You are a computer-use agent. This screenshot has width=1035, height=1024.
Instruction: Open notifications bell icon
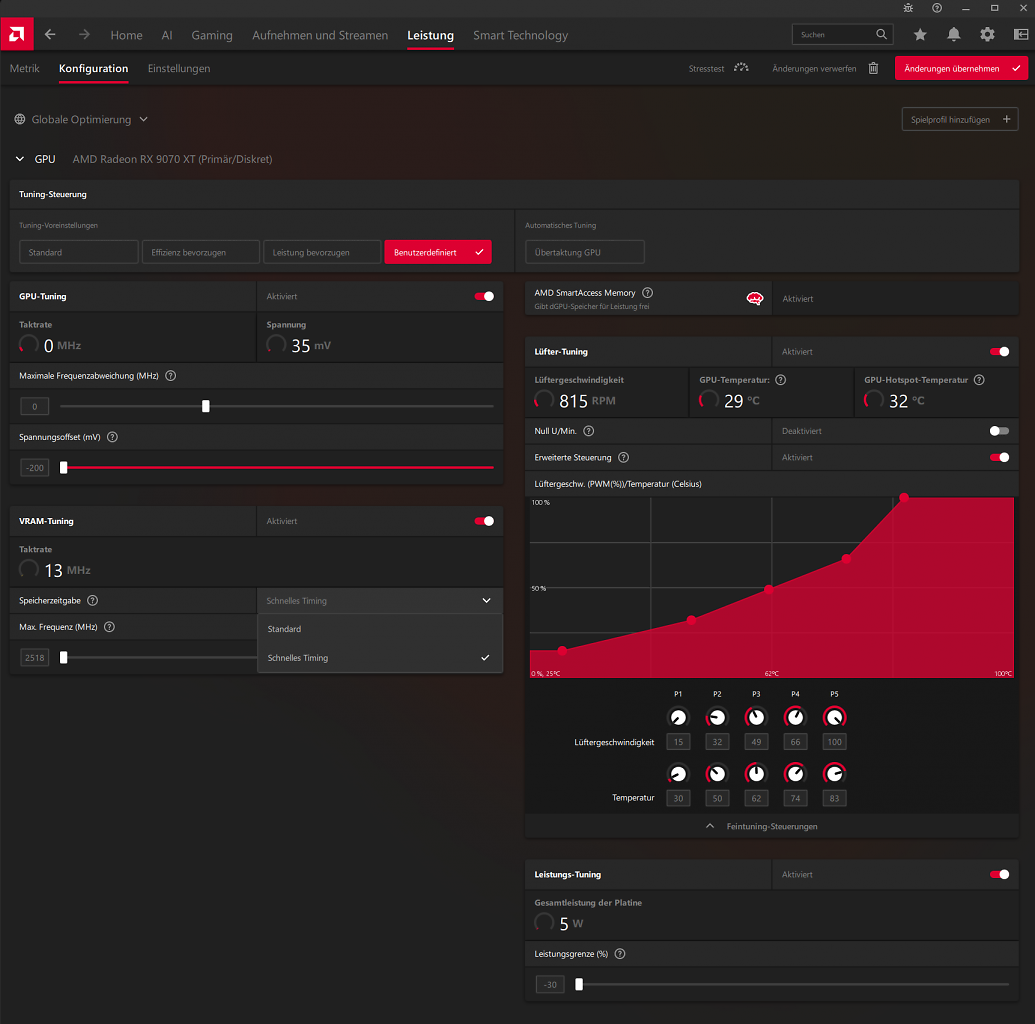(954, 34)
